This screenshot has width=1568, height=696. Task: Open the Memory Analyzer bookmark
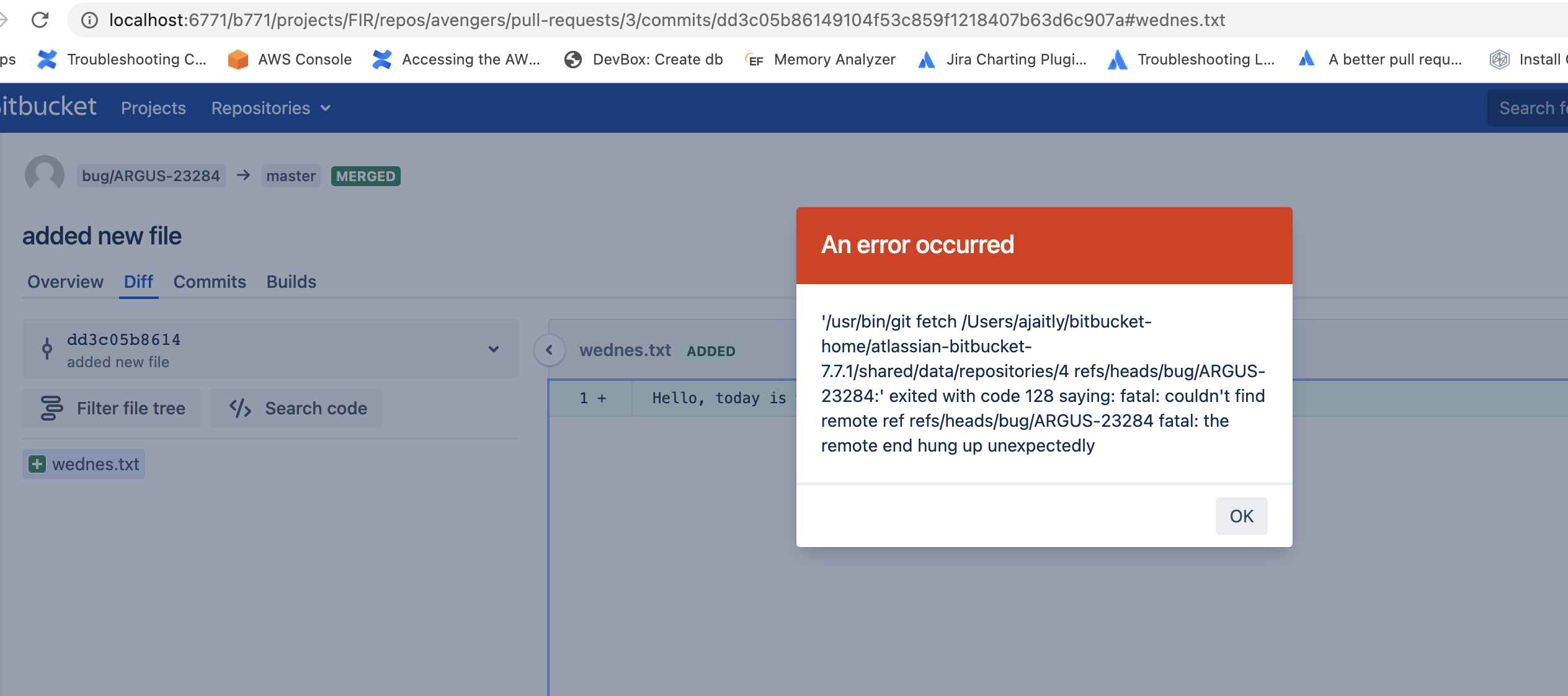[x=821, y=60]
